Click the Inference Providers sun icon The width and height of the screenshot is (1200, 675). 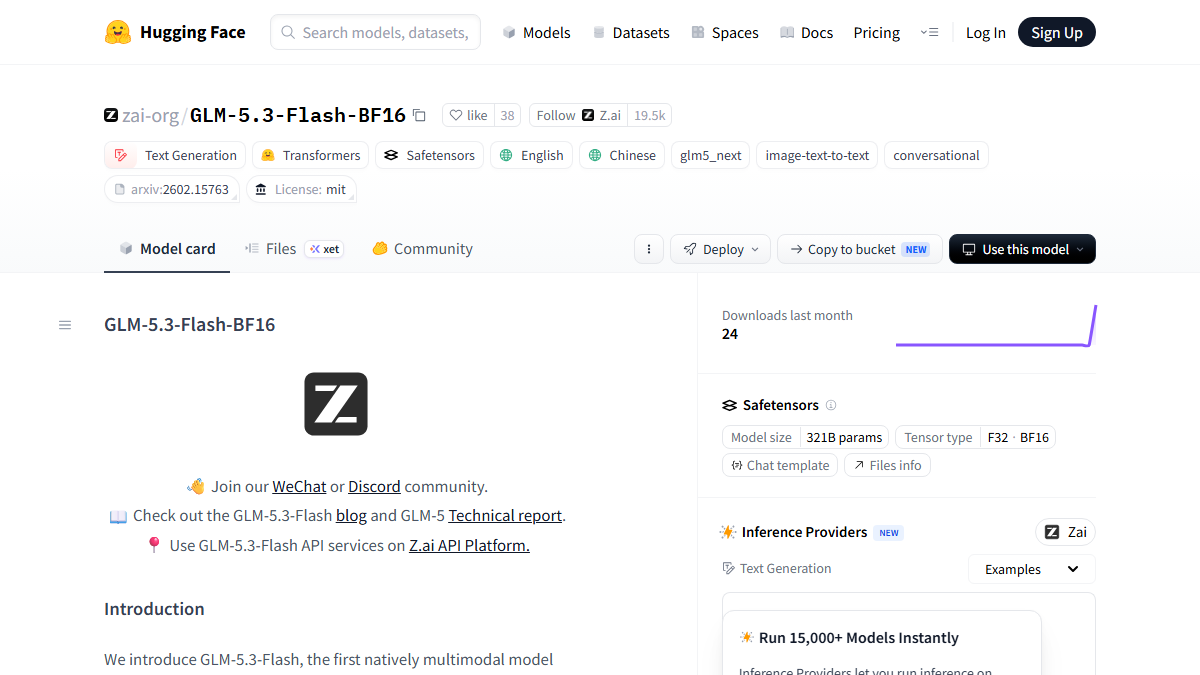(728, 532)
